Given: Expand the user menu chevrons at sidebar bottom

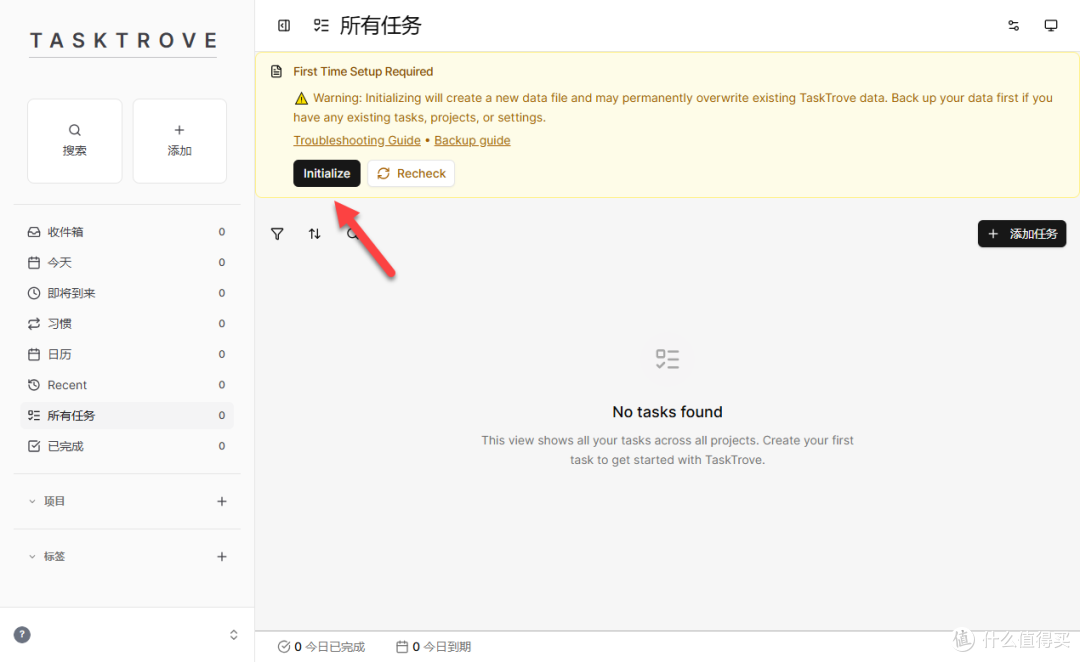Looking at the screenshot, I should (x=233, y=634).
